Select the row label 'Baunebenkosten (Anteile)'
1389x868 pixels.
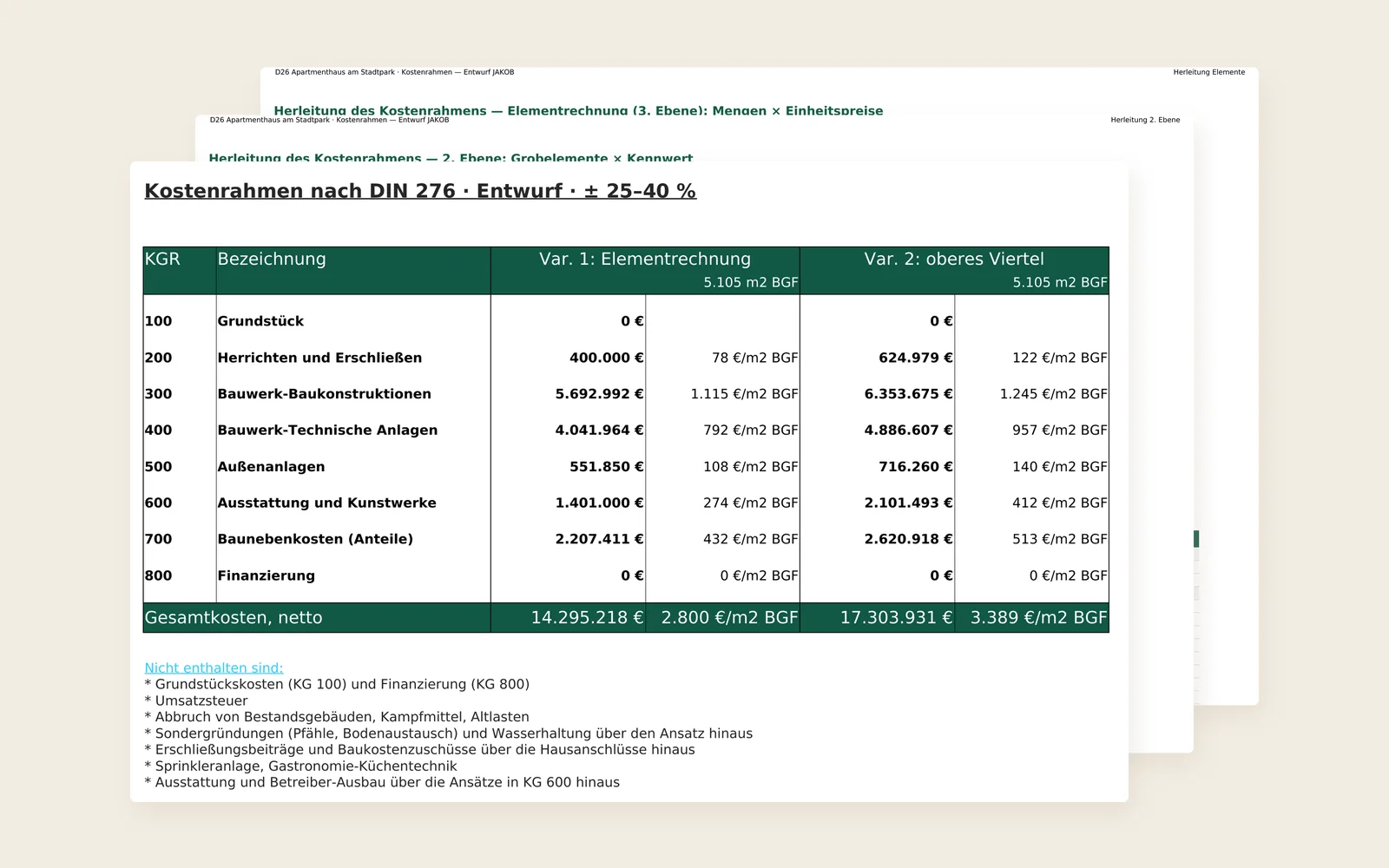[x=315, y=539]
